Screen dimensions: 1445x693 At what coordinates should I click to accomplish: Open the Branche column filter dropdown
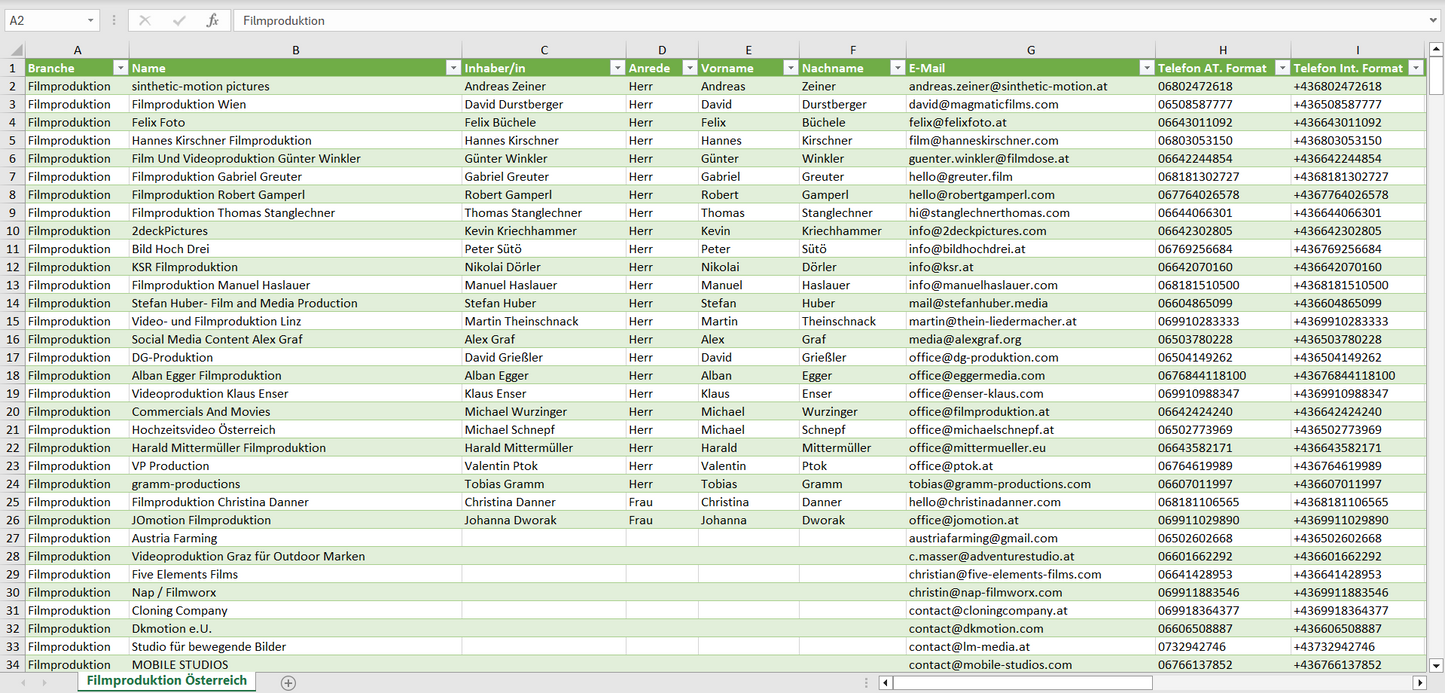[x=120, y=68]
